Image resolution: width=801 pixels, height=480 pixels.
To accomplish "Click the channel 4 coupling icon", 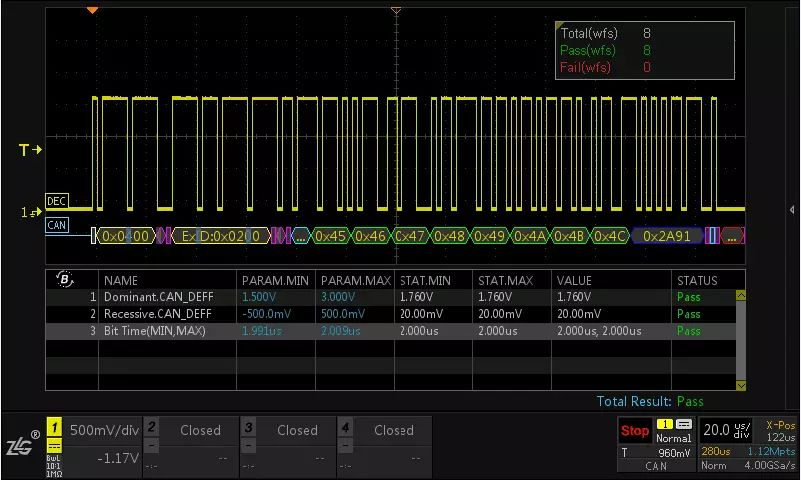I will [x=345, y=446].
